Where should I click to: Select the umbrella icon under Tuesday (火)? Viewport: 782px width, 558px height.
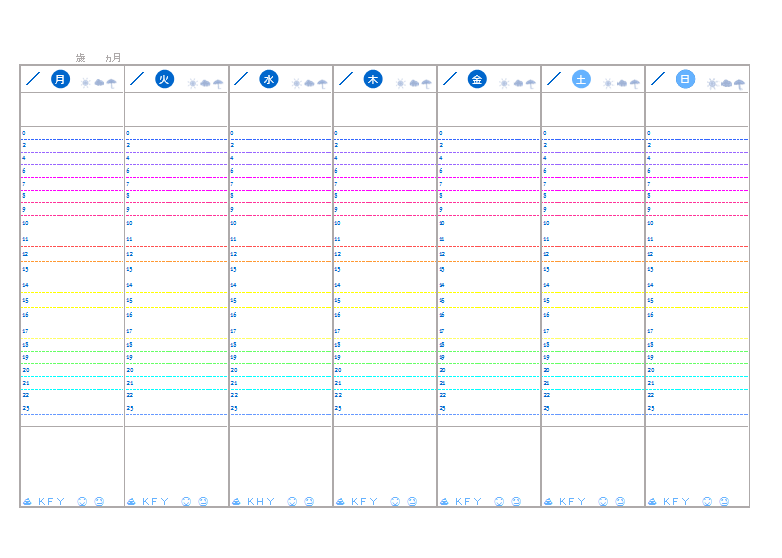point(218,84)
